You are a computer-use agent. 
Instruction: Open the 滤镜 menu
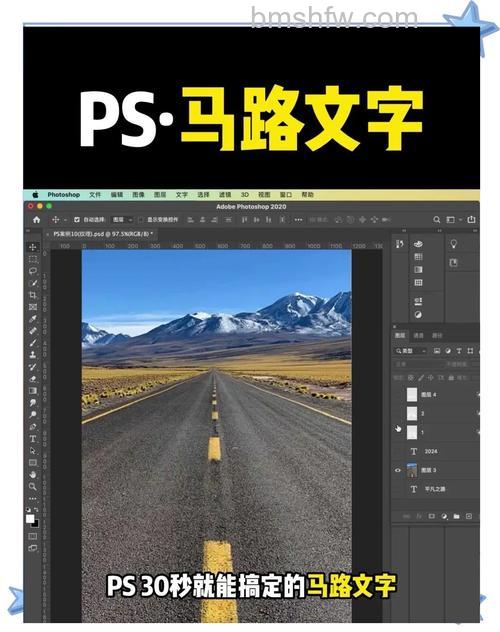(225, 195)
